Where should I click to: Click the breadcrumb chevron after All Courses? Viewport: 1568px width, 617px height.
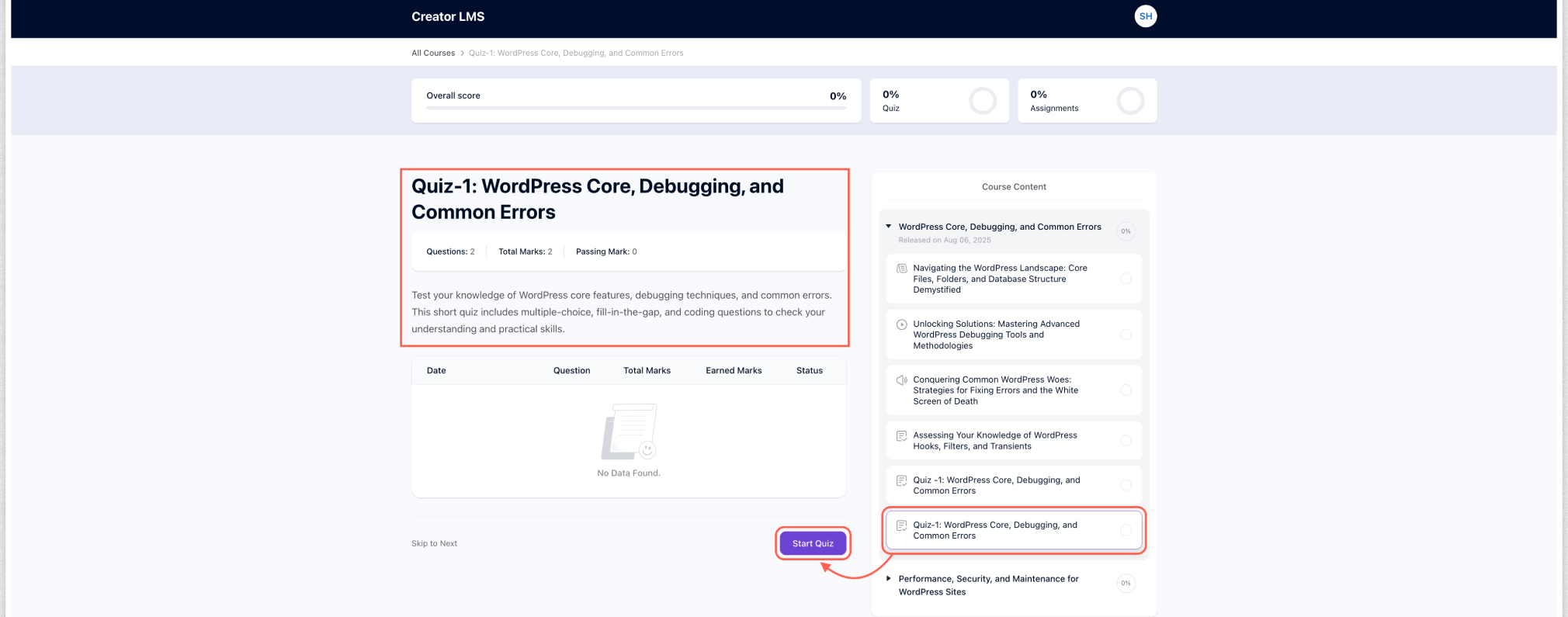(462, 54)
